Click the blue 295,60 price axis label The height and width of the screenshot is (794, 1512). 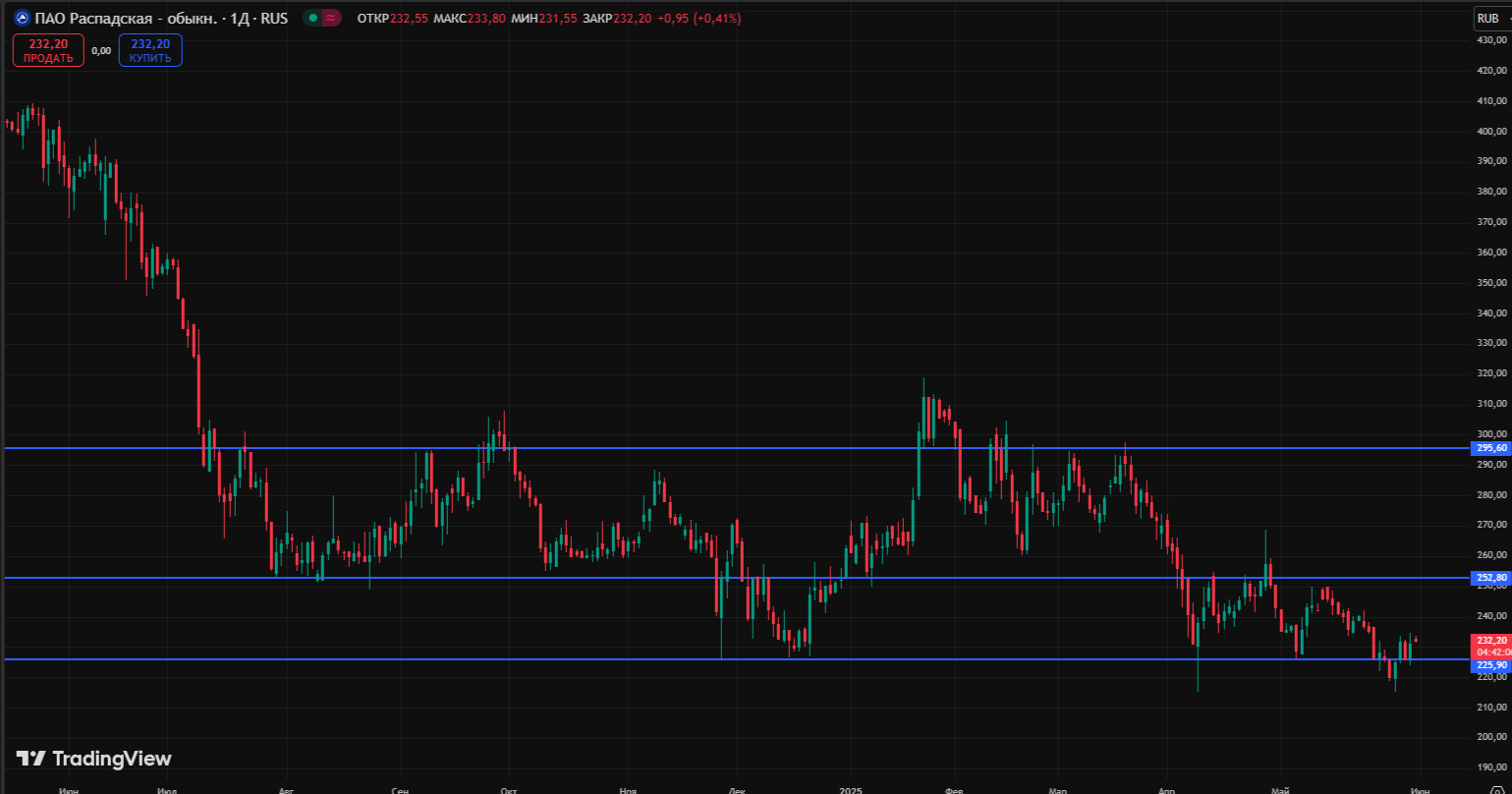[x=1491, y=448]
